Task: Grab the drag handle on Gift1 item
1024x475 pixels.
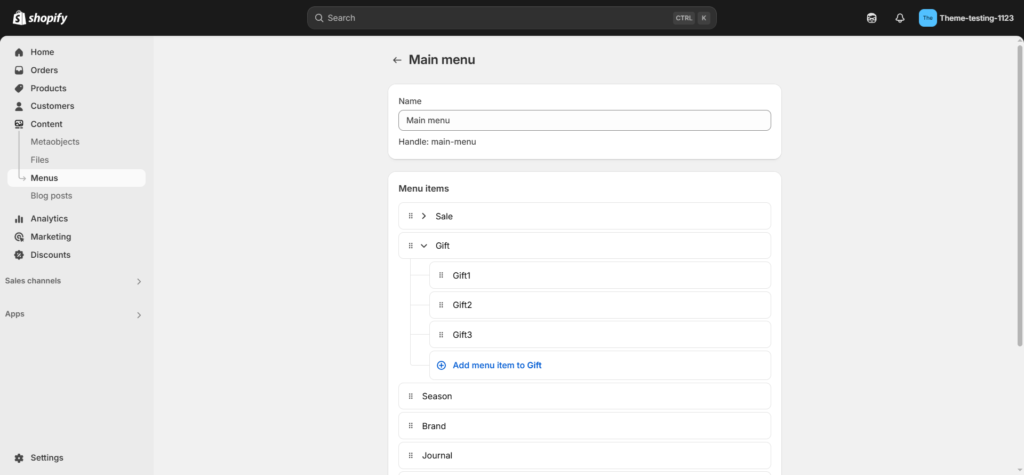Action: tap(441, 275)
